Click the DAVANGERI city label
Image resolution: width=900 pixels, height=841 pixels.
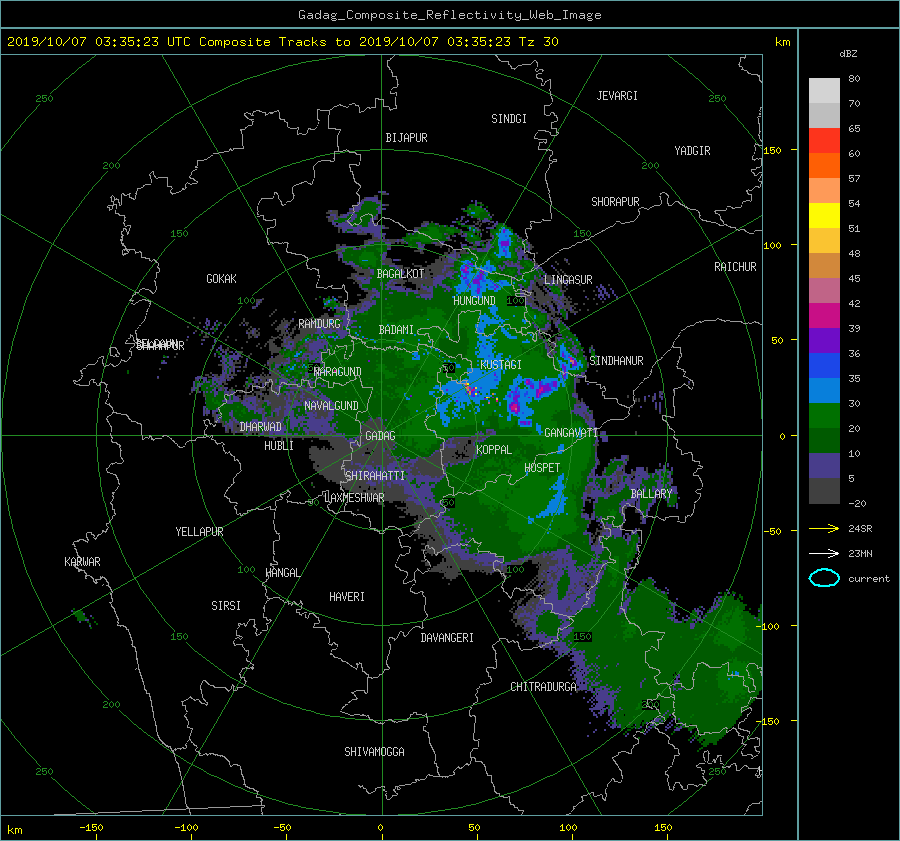click(x=447, y=638)
